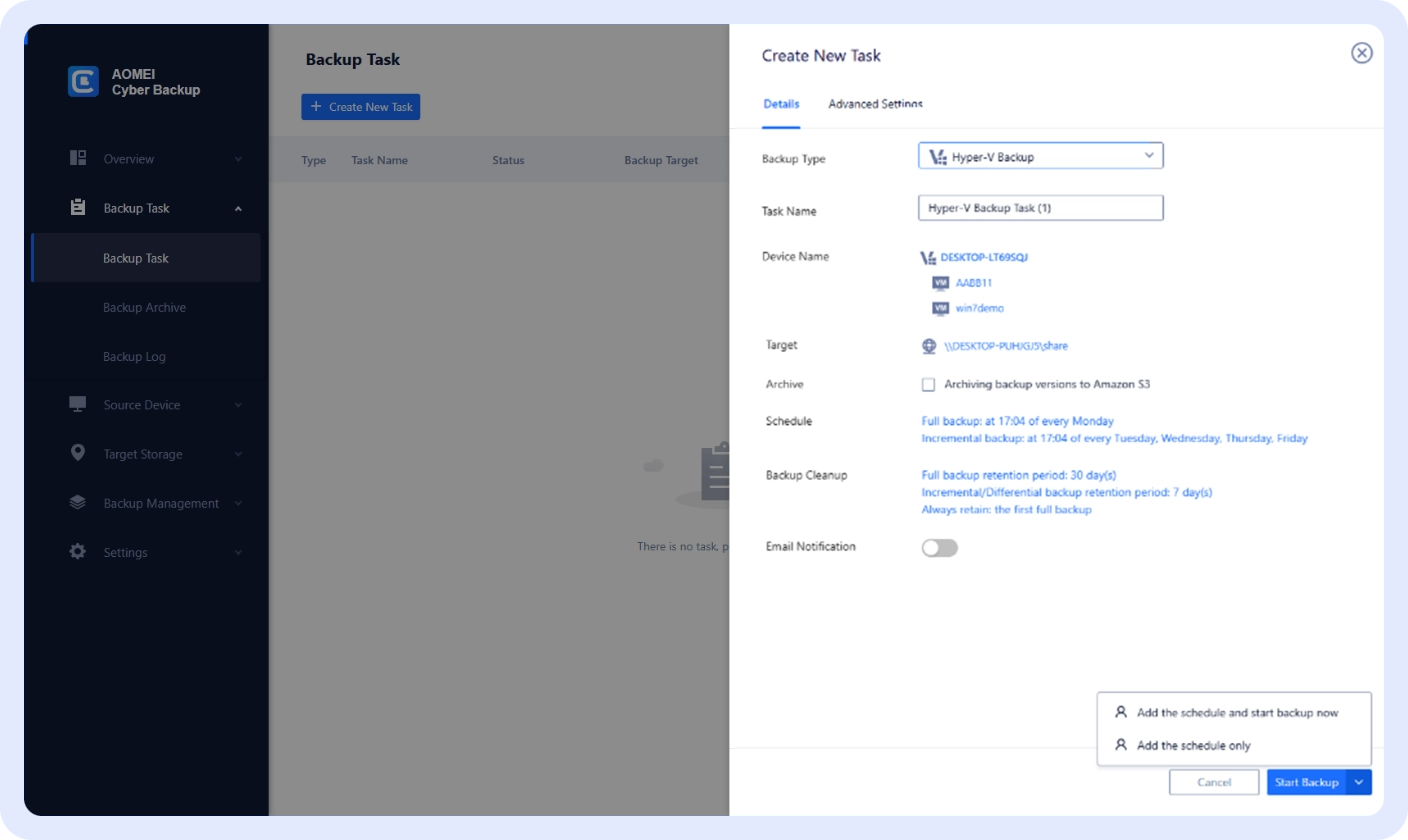
Task: Expand the Target Storage sidebar section
Action: click(x=238, y=454)
